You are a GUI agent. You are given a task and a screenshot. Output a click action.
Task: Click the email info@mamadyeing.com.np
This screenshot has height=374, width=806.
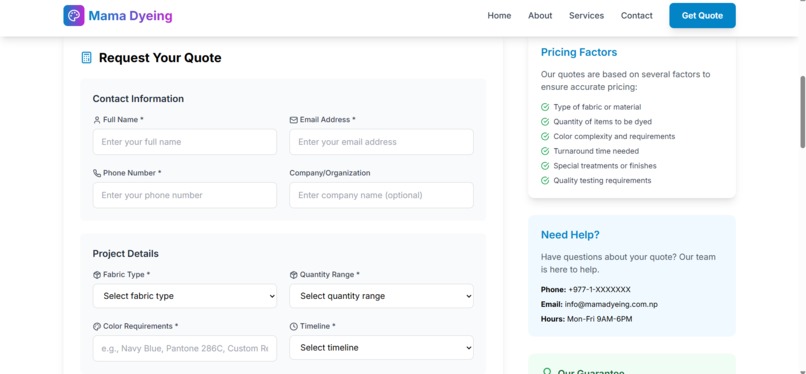(x=611, y=304)
